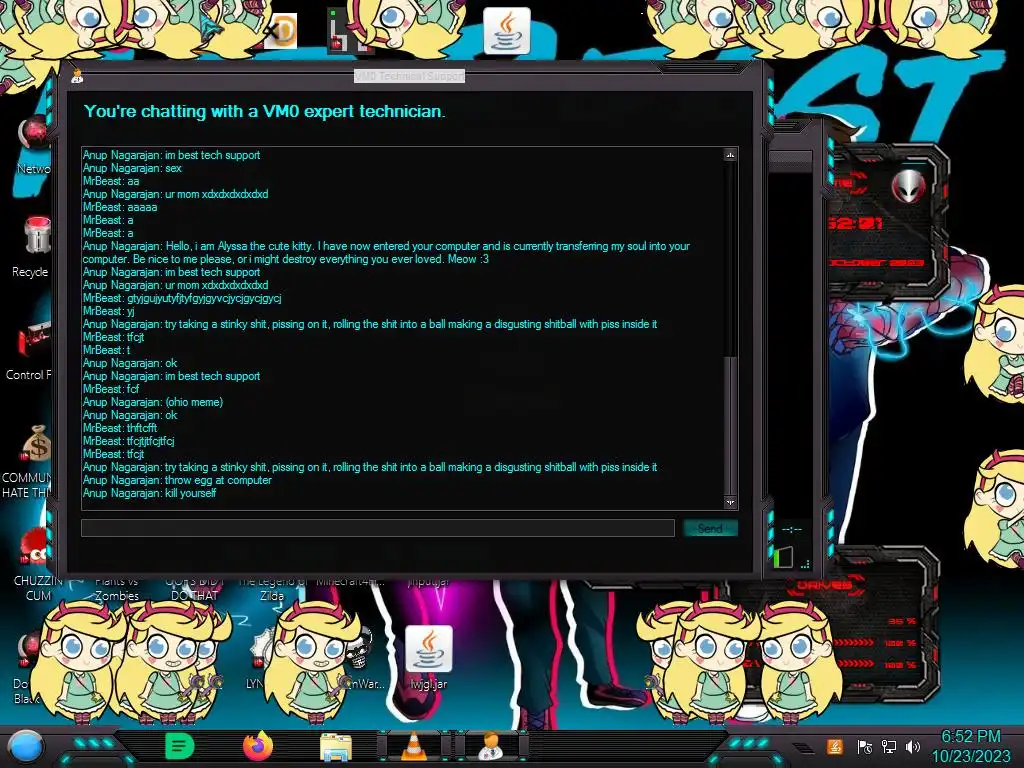1024x768 pixels.
Task: Select the Network desktop icon
Action: [34, 145]
